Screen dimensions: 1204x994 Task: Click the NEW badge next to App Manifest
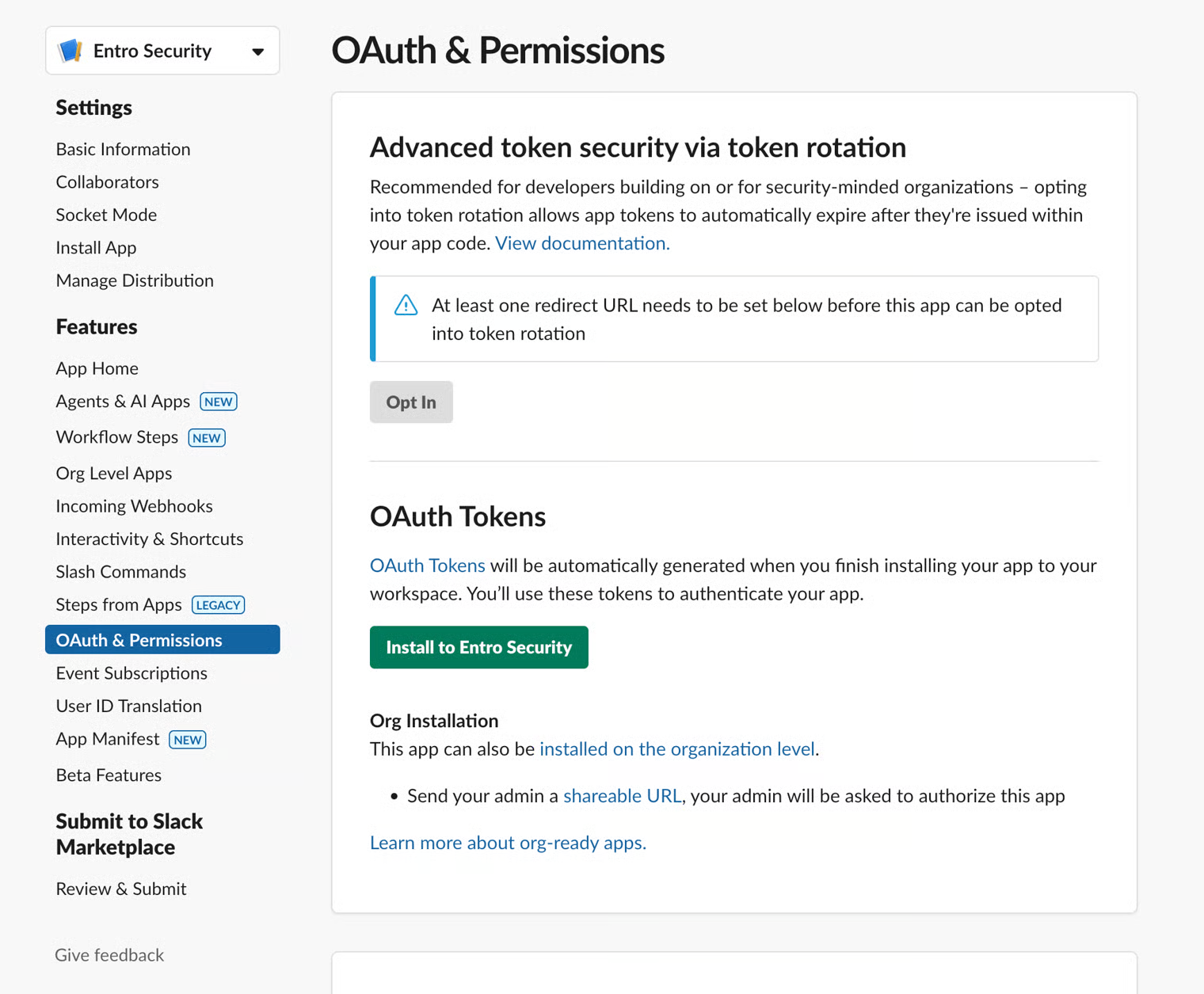point(188,740)
